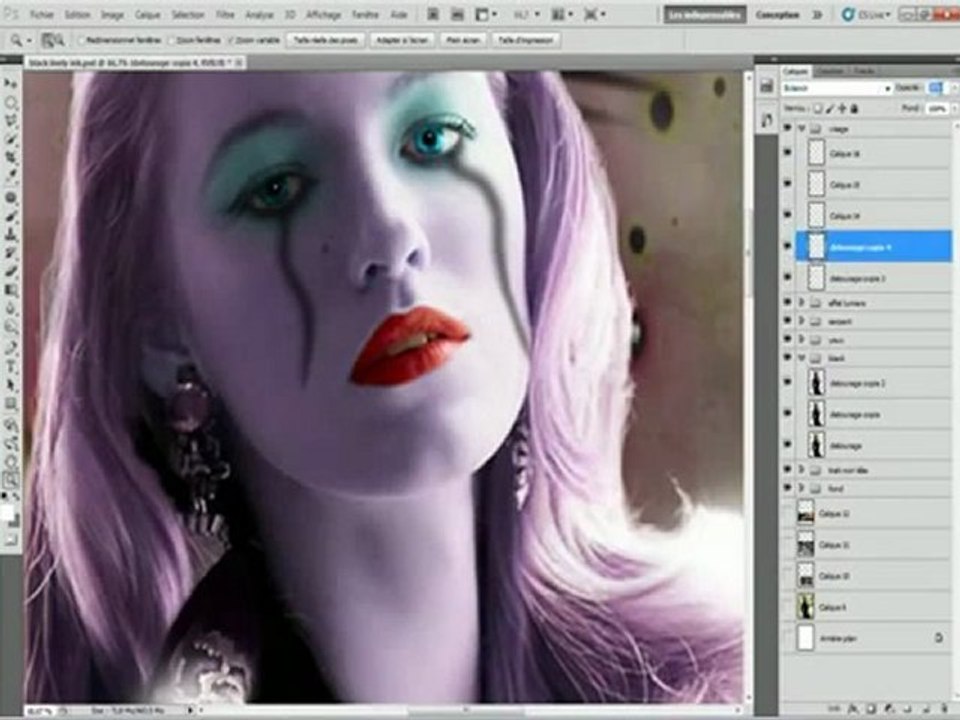Uncheck the Zoom variable checkbox
The height and width of the screenshot is (720, 960).
pyautogui.click(x=231, y=40)
